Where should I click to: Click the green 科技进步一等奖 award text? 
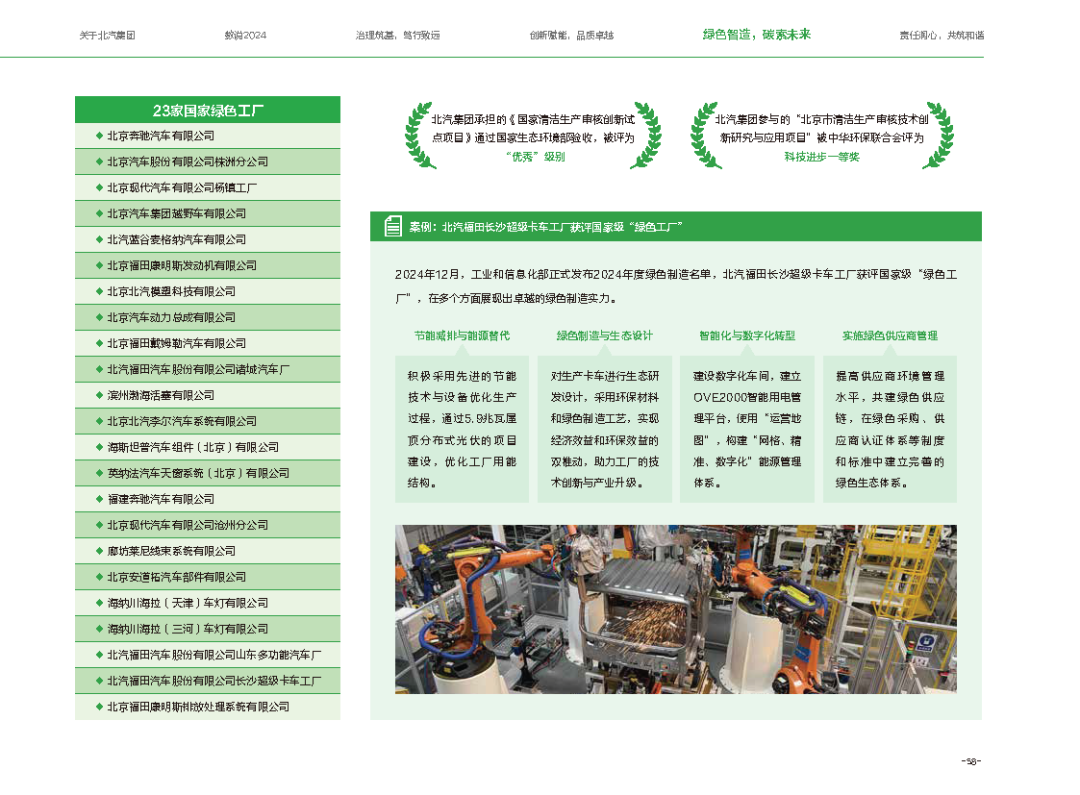822,157
